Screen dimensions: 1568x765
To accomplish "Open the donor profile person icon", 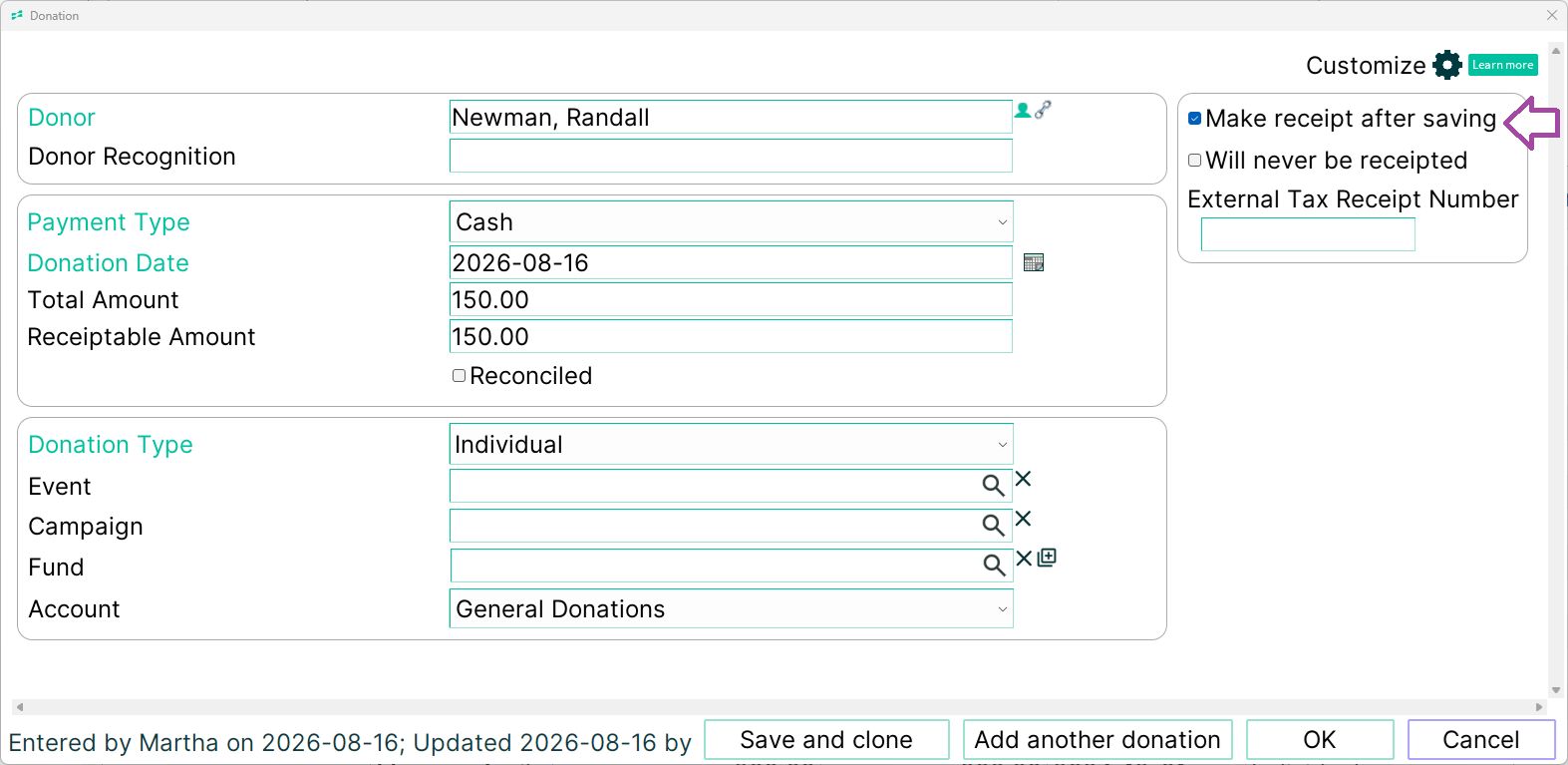I will coord(1023,110).
